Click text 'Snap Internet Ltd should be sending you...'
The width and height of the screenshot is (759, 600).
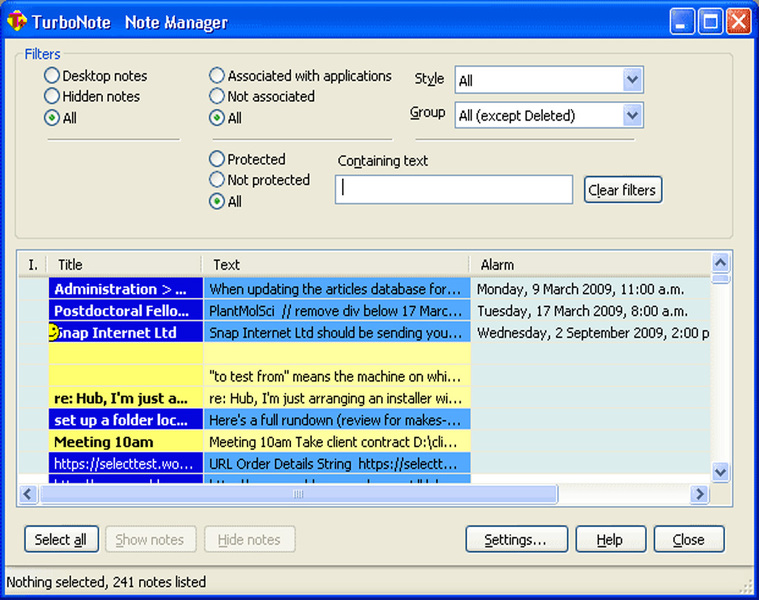point(335,332)
